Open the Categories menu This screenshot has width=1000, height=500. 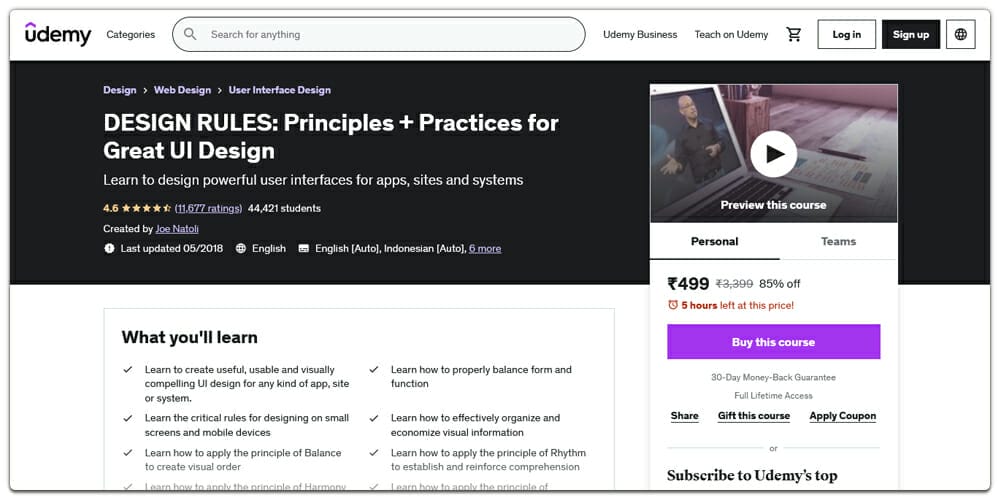click(x=131, y=34)
